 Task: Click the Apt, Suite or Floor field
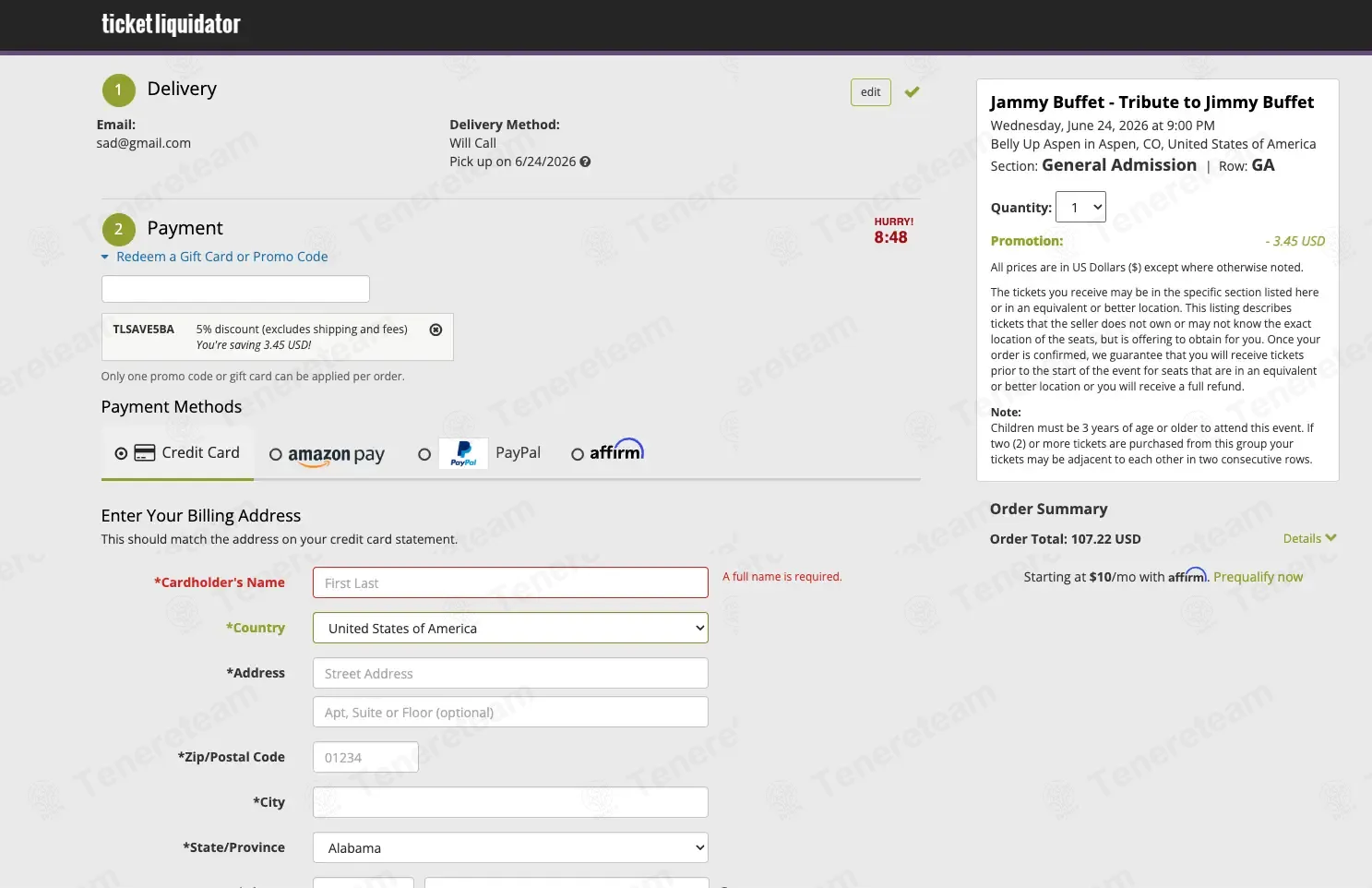tap(510, 712)
